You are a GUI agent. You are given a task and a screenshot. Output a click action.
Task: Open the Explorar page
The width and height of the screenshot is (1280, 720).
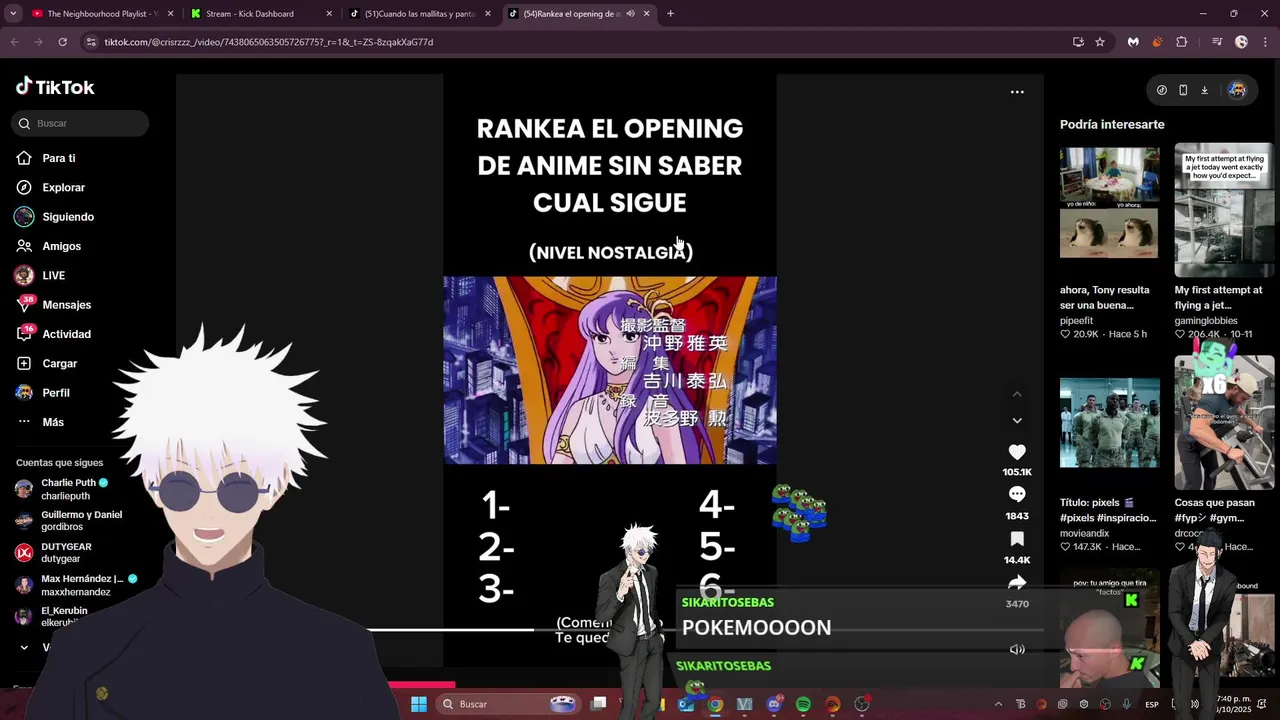63,187
